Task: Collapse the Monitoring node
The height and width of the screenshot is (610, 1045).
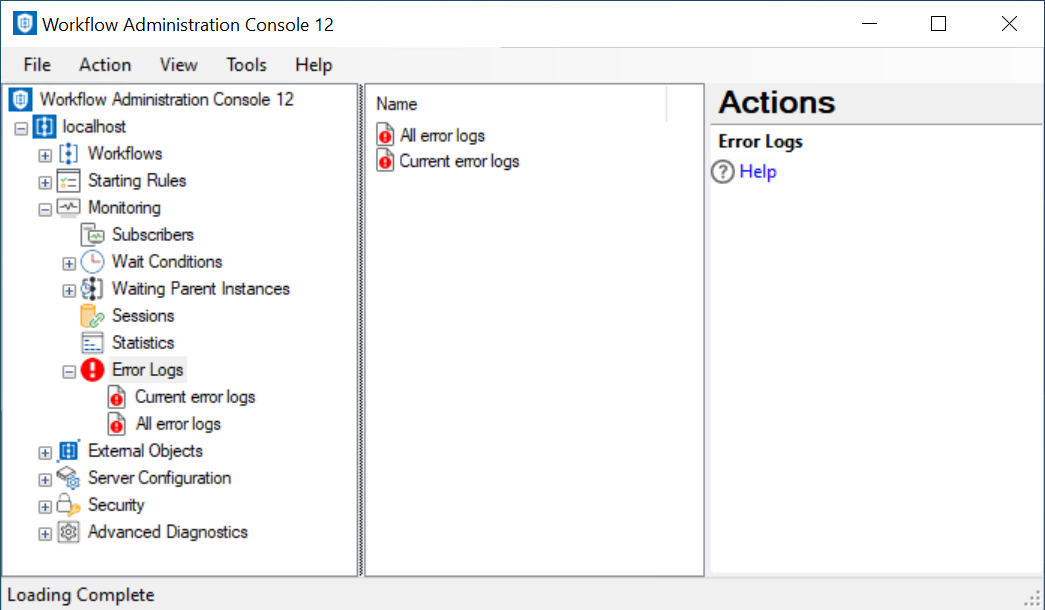Action: pyautogui.click(x=45, y=209)
